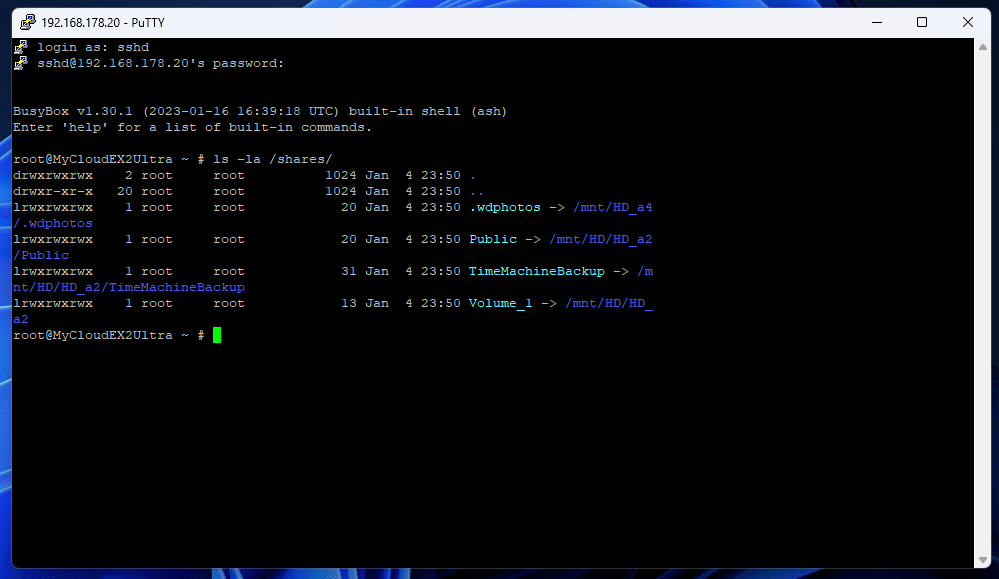This screenshot has height=579, width=999.
Task: Click the 'drwxr-xr-x' permissions text
Action: (x=53, y=191)
